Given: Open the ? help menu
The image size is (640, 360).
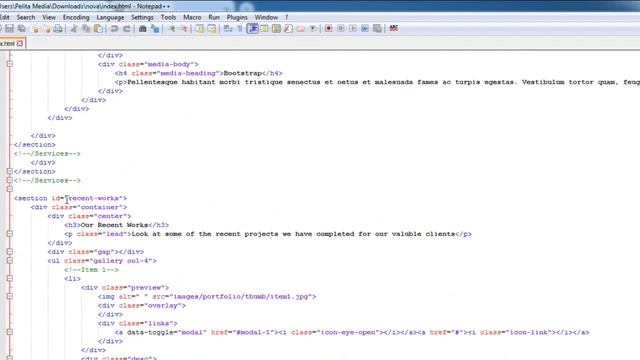Looking at the screenshot, I should [x=287, y=18].
